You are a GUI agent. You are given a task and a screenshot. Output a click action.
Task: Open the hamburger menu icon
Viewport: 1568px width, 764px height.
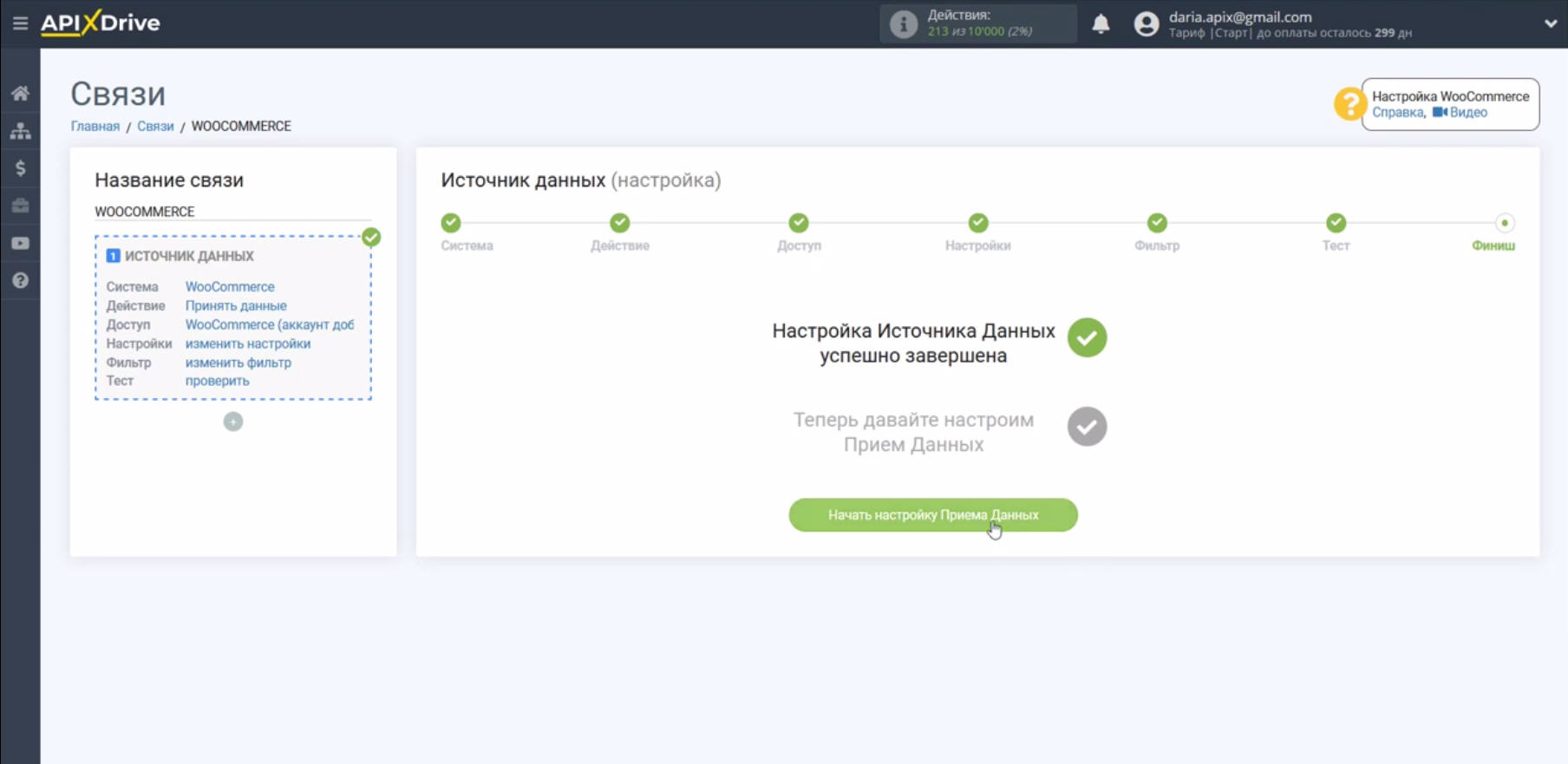tap(20, 23)
